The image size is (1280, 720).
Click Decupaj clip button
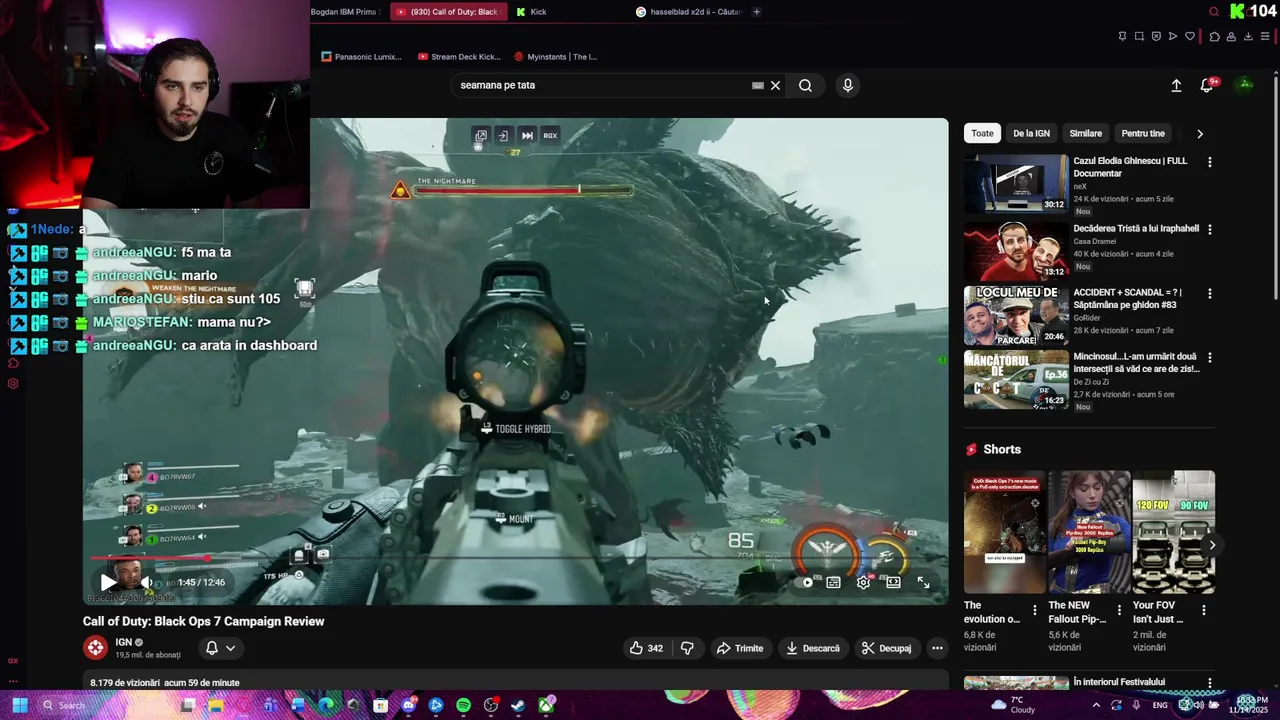click(x=887, y=648)
